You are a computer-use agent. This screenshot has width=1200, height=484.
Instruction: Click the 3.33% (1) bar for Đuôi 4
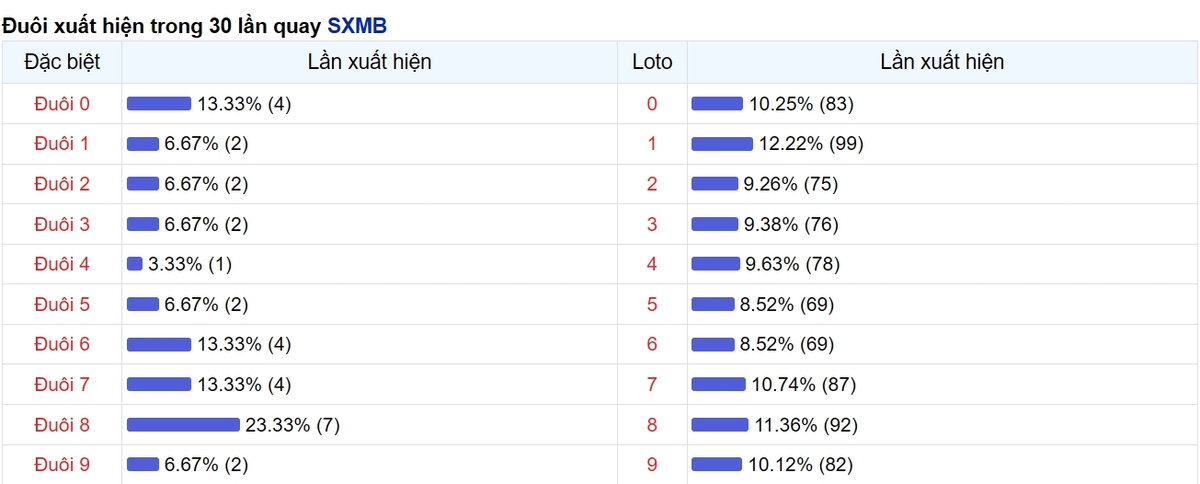(135, 264)
